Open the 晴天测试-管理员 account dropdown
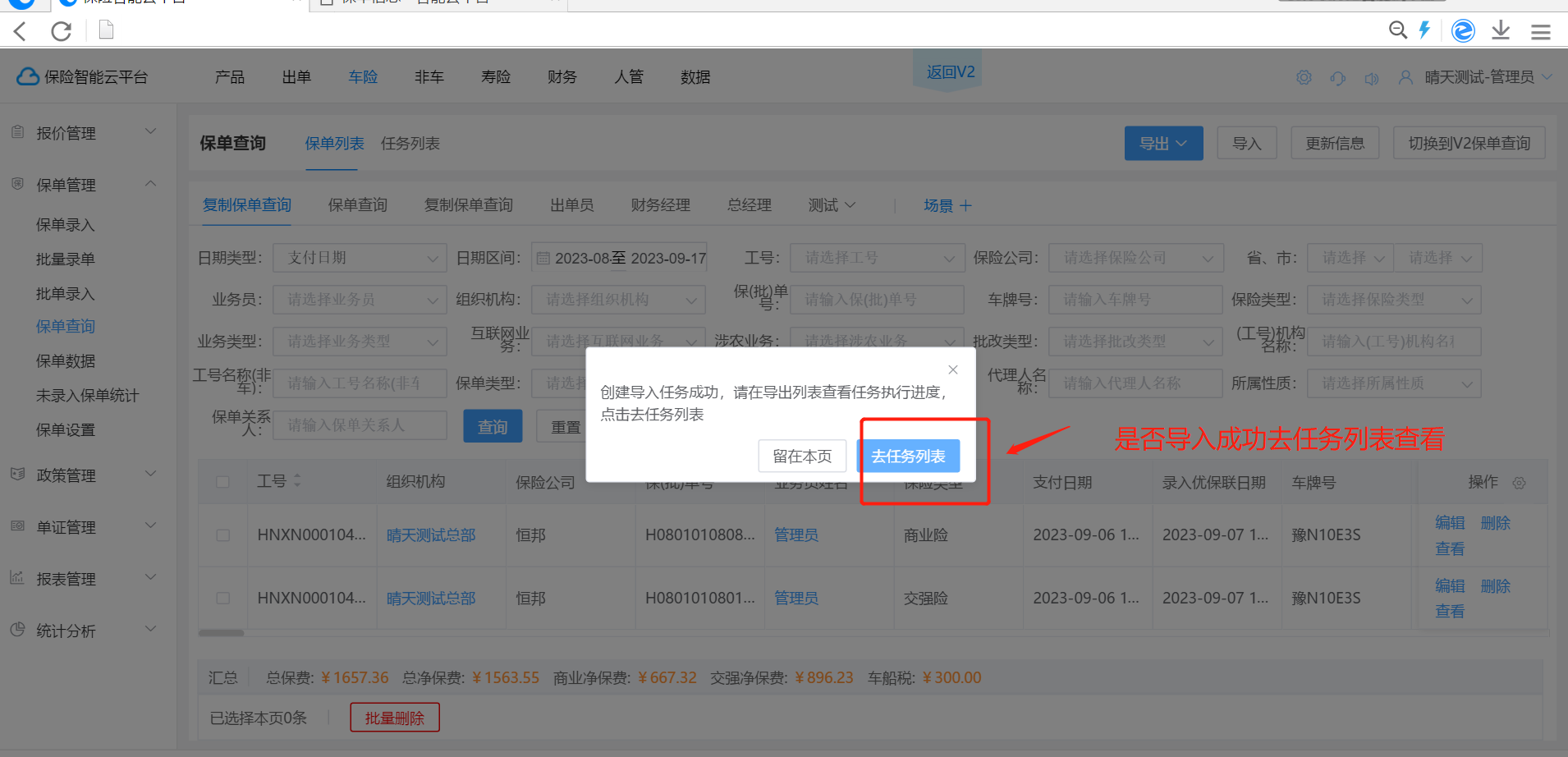Screen dimensions: 1568x757 tap(1488, 77)
